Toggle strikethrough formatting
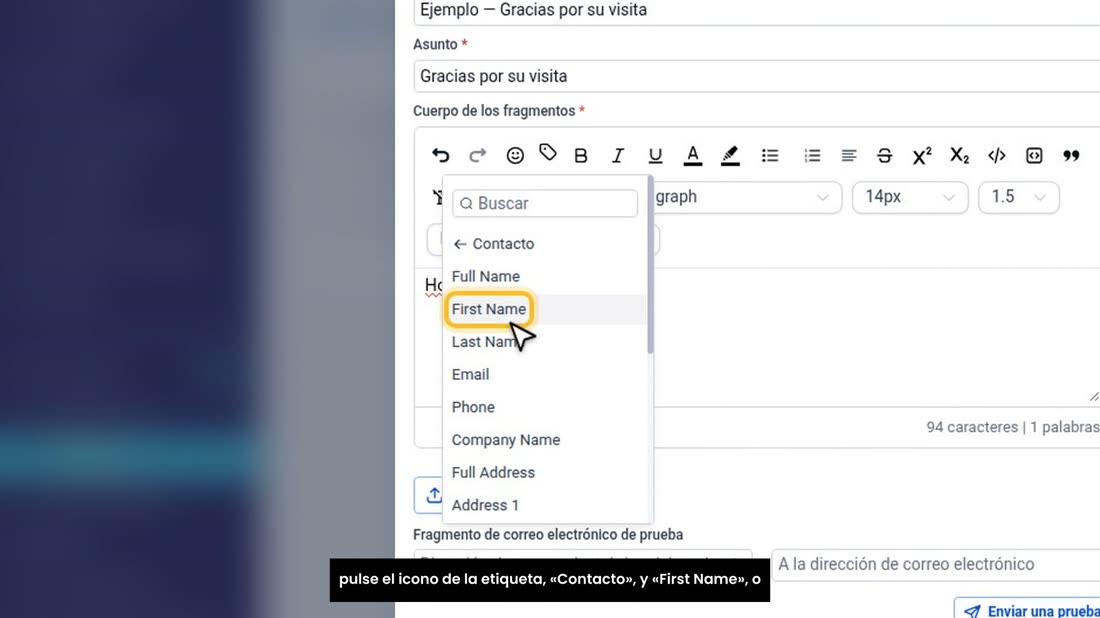1100x618 pixels. coord(885,156)
